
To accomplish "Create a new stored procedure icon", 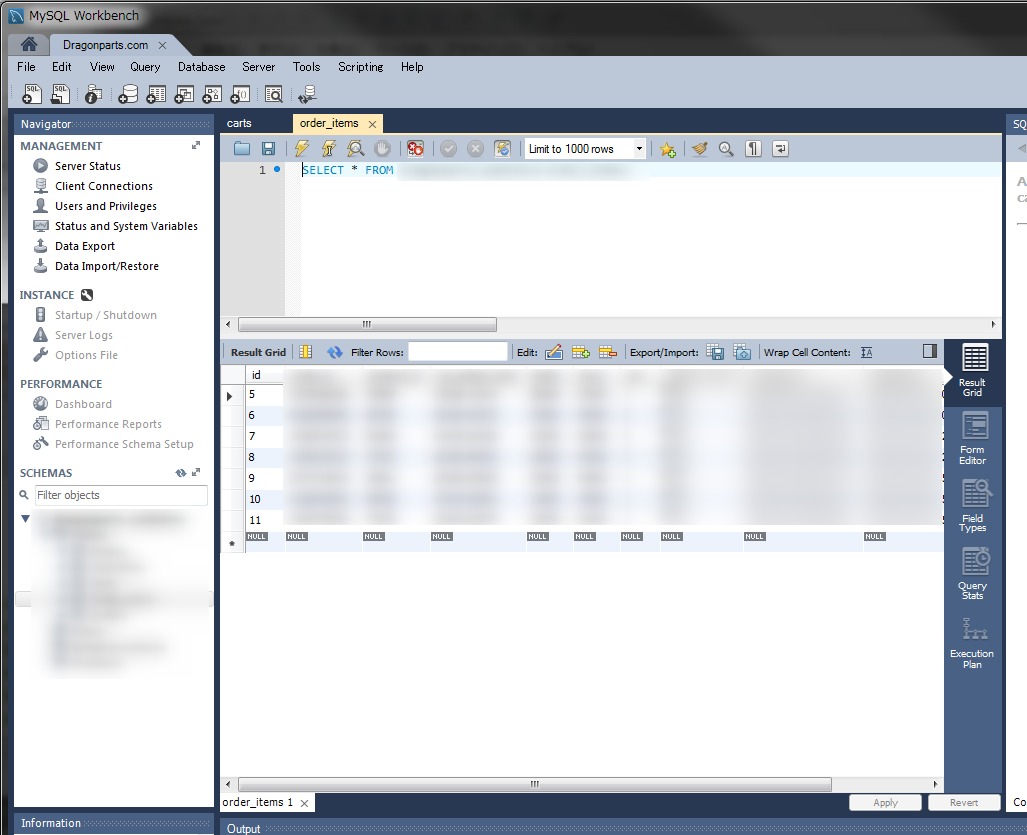I will (x=212, y=94).
